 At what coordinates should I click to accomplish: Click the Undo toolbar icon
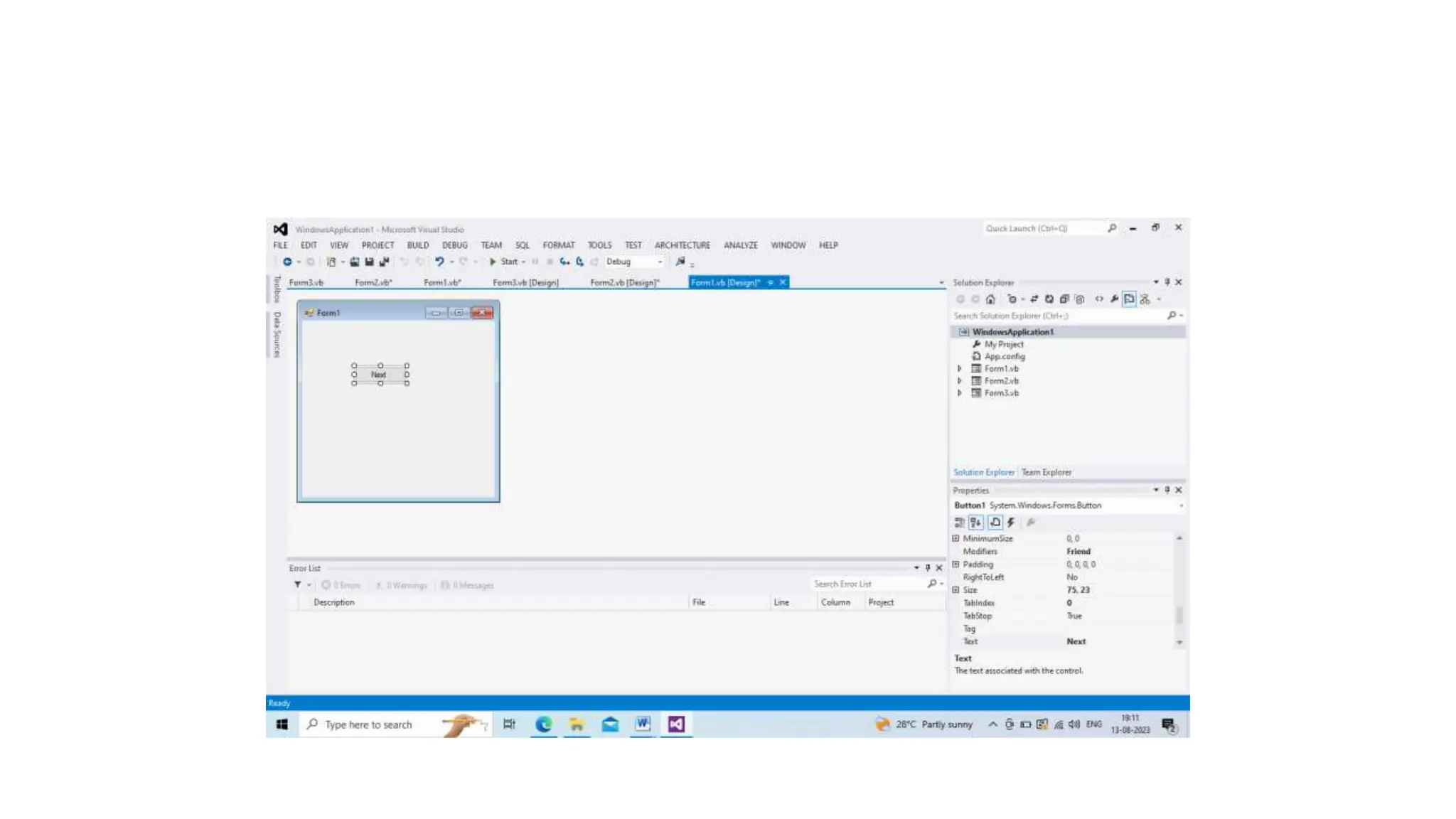tap(439, 262)
